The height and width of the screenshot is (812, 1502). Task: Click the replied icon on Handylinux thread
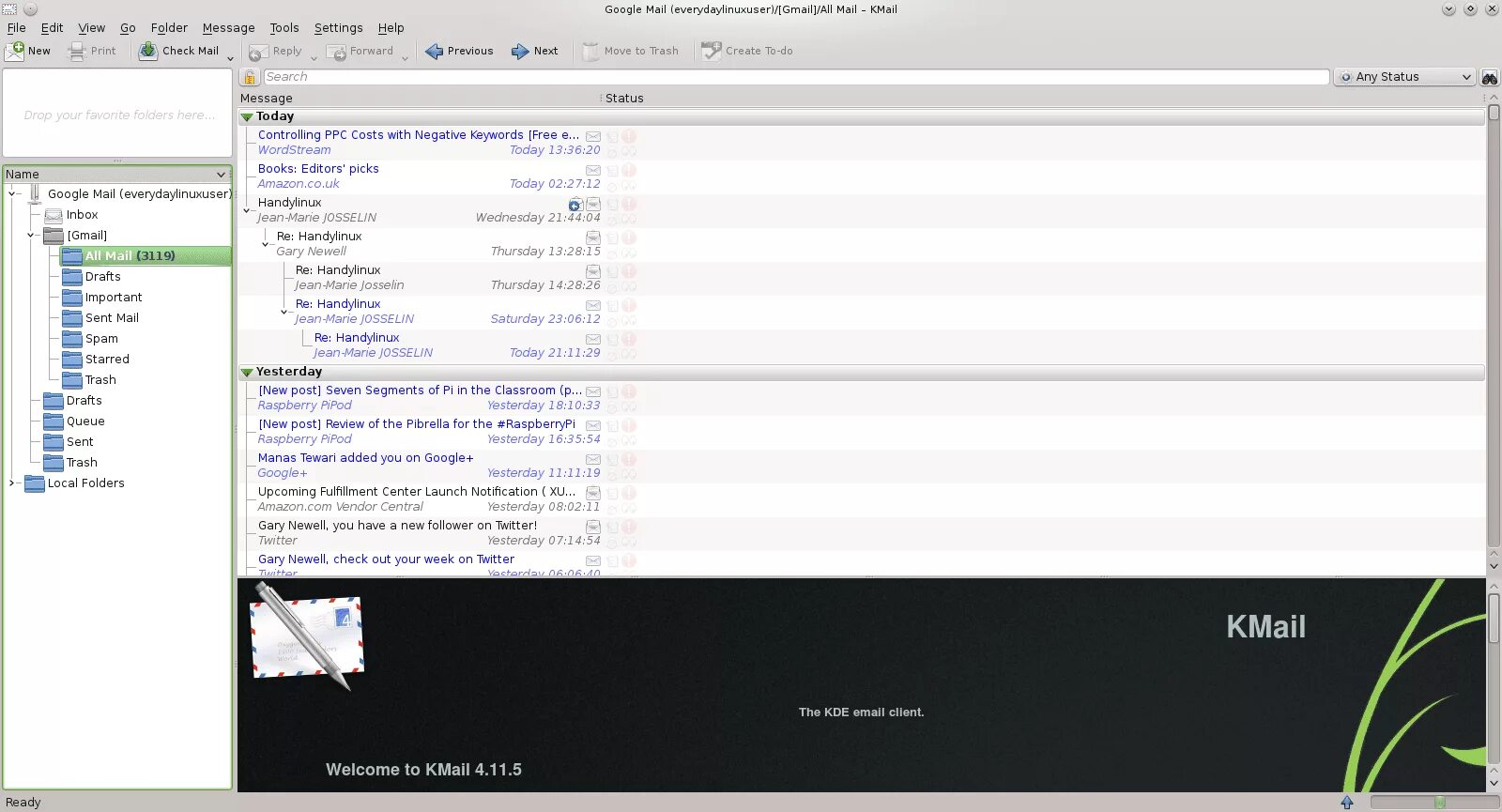[575, 205]
